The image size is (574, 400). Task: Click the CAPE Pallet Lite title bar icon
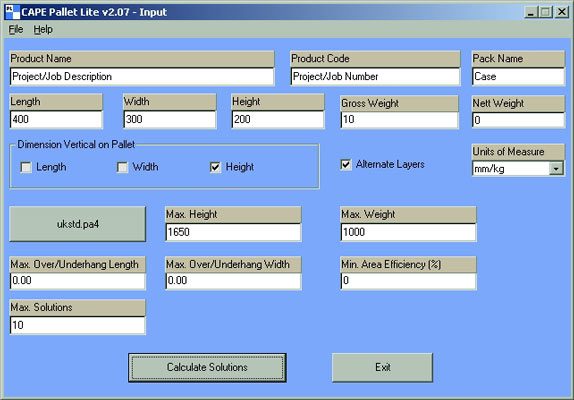[13, 12]
